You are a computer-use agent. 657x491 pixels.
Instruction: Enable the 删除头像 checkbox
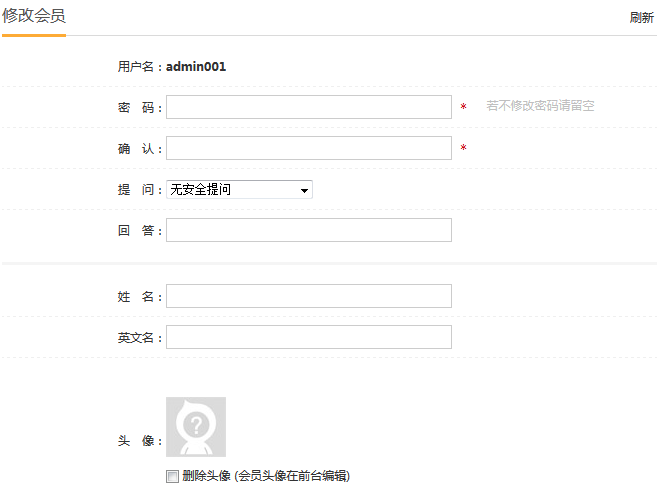coord(173,476)
